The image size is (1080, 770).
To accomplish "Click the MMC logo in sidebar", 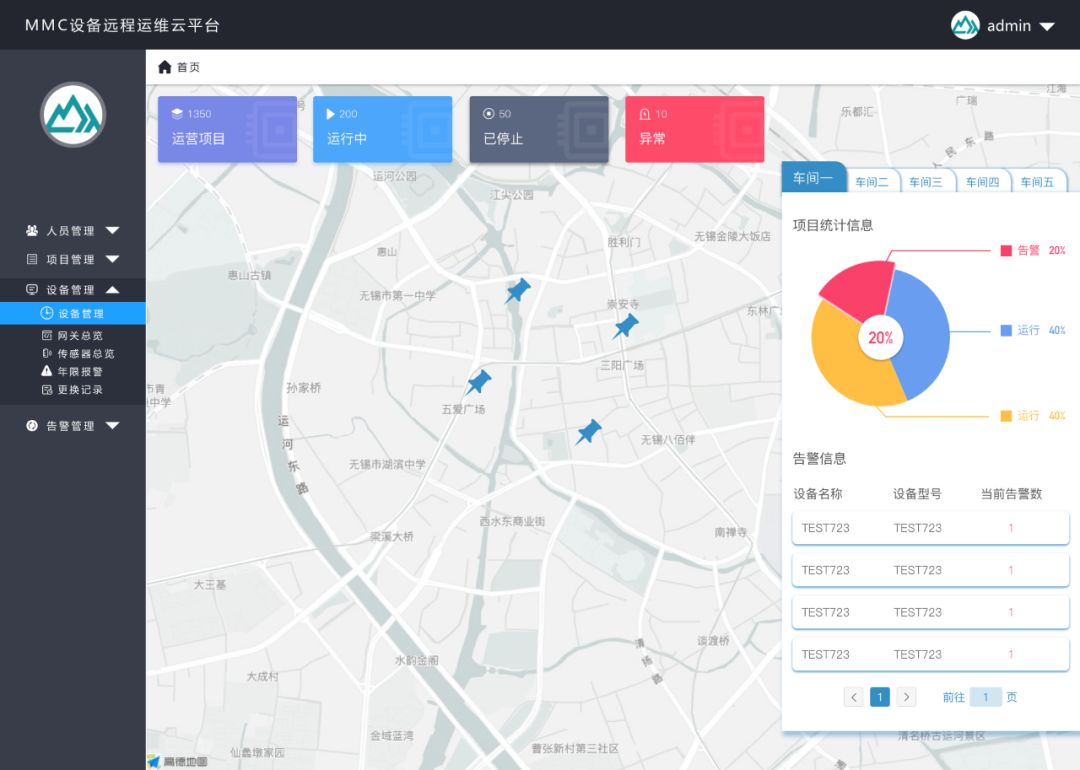I will pos(73,114).
